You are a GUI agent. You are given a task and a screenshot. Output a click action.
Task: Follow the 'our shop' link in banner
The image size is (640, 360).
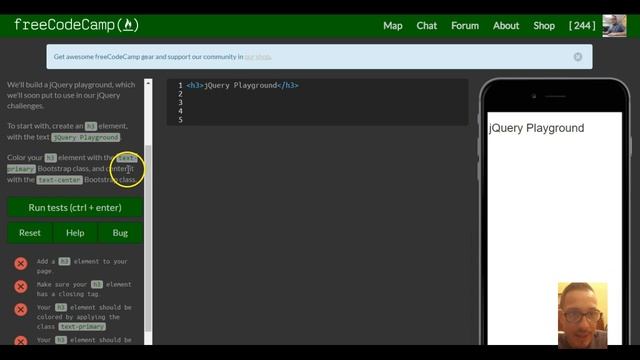point(258,57)
